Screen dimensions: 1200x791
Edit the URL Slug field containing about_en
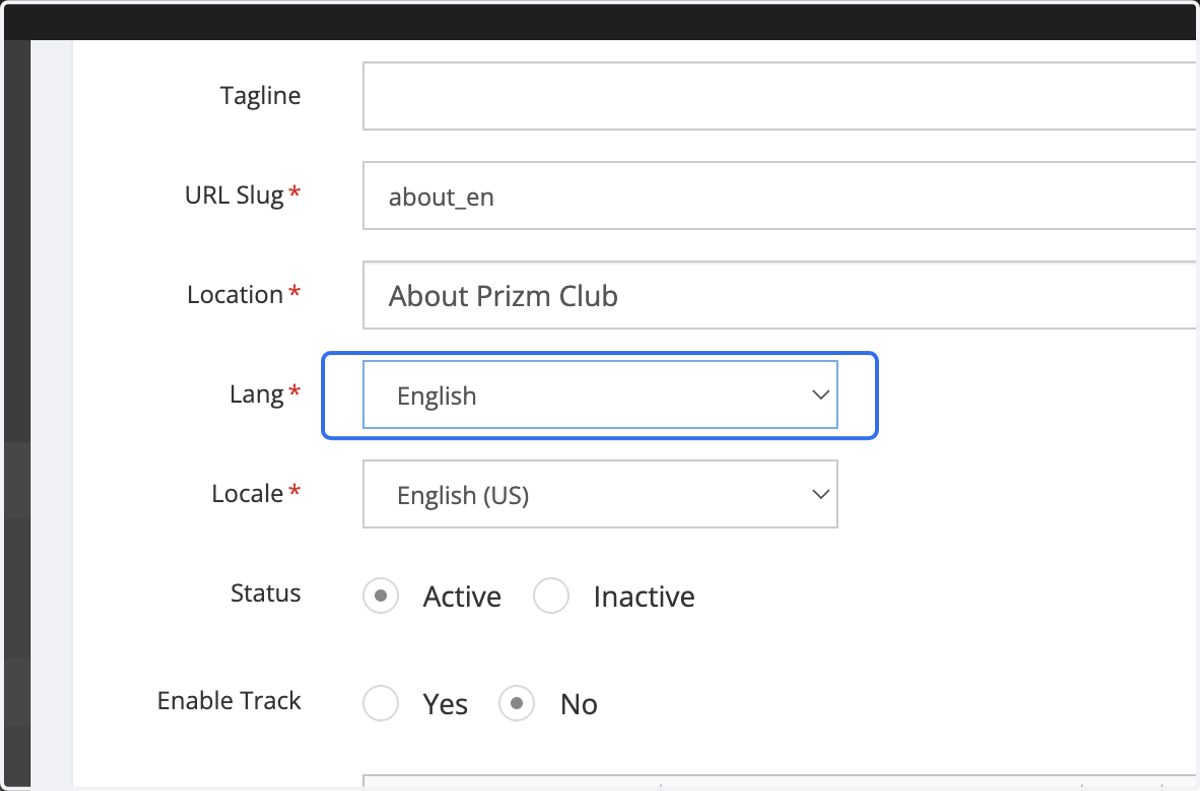click(780, 195)
